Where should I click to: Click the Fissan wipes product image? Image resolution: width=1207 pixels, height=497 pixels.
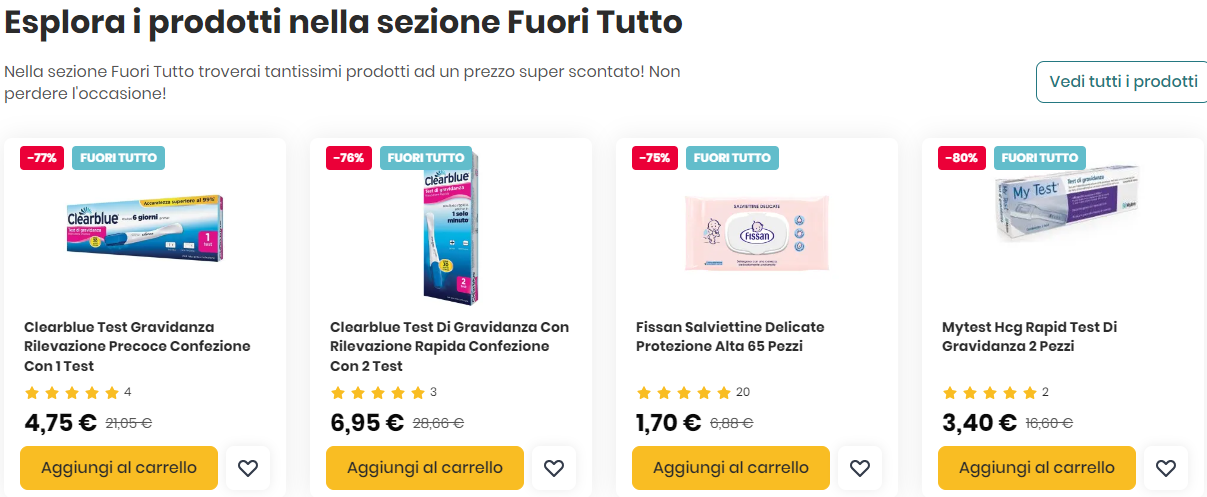pyautogui.click(x=757, y=232)
